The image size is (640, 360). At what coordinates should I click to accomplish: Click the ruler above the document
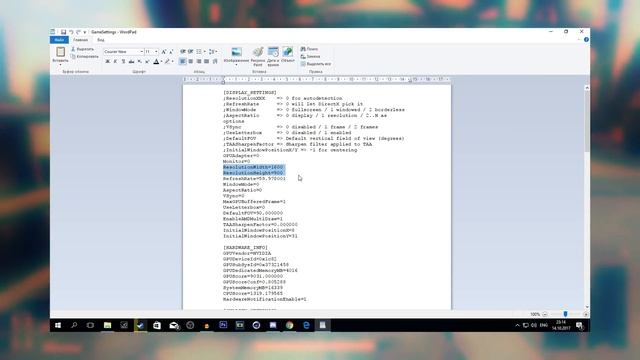[317, 79]
